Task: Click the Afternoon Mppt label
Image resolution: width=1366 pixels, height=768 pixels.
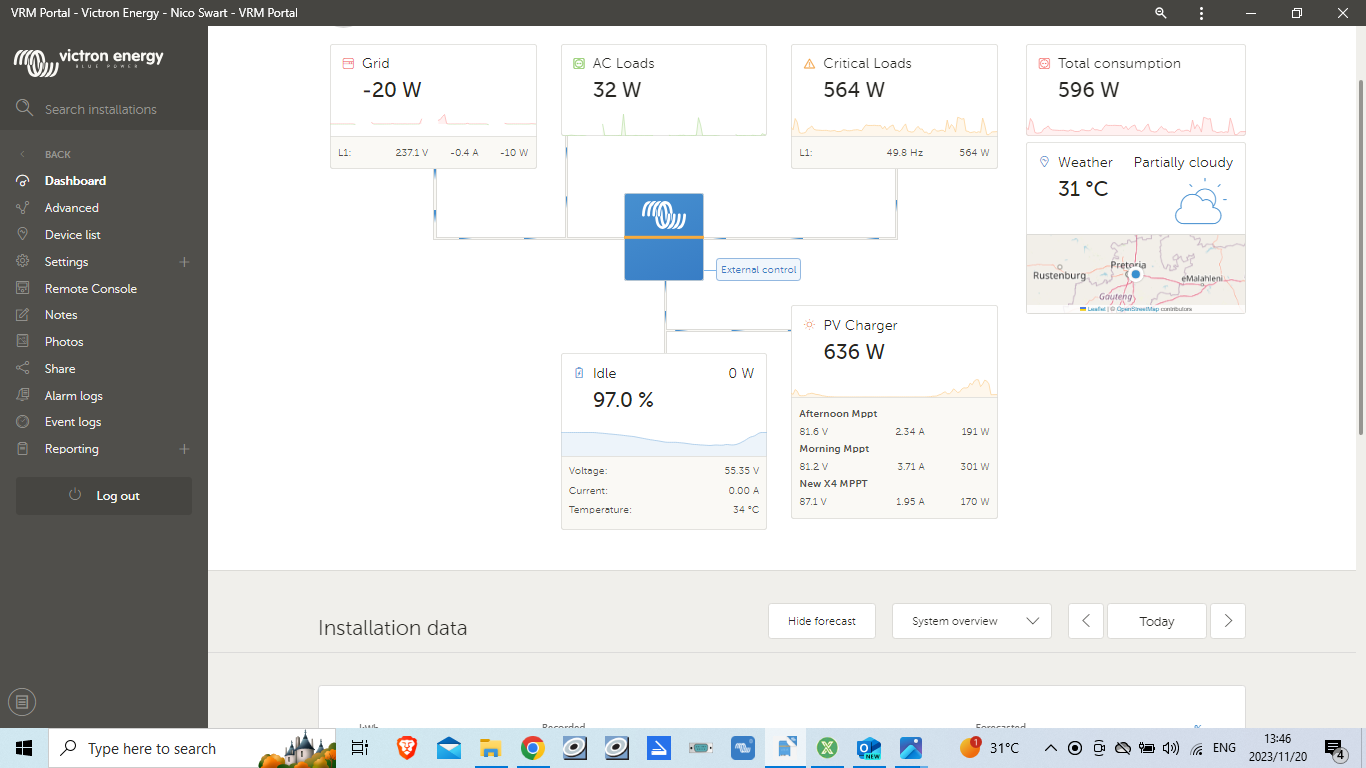Action: (838, 414)
